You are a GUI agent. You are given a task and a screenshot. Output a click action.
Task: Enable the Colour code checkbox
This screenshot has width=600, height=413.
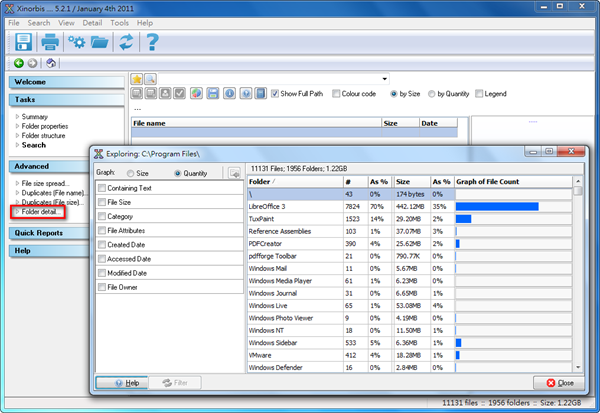(337, 94)
